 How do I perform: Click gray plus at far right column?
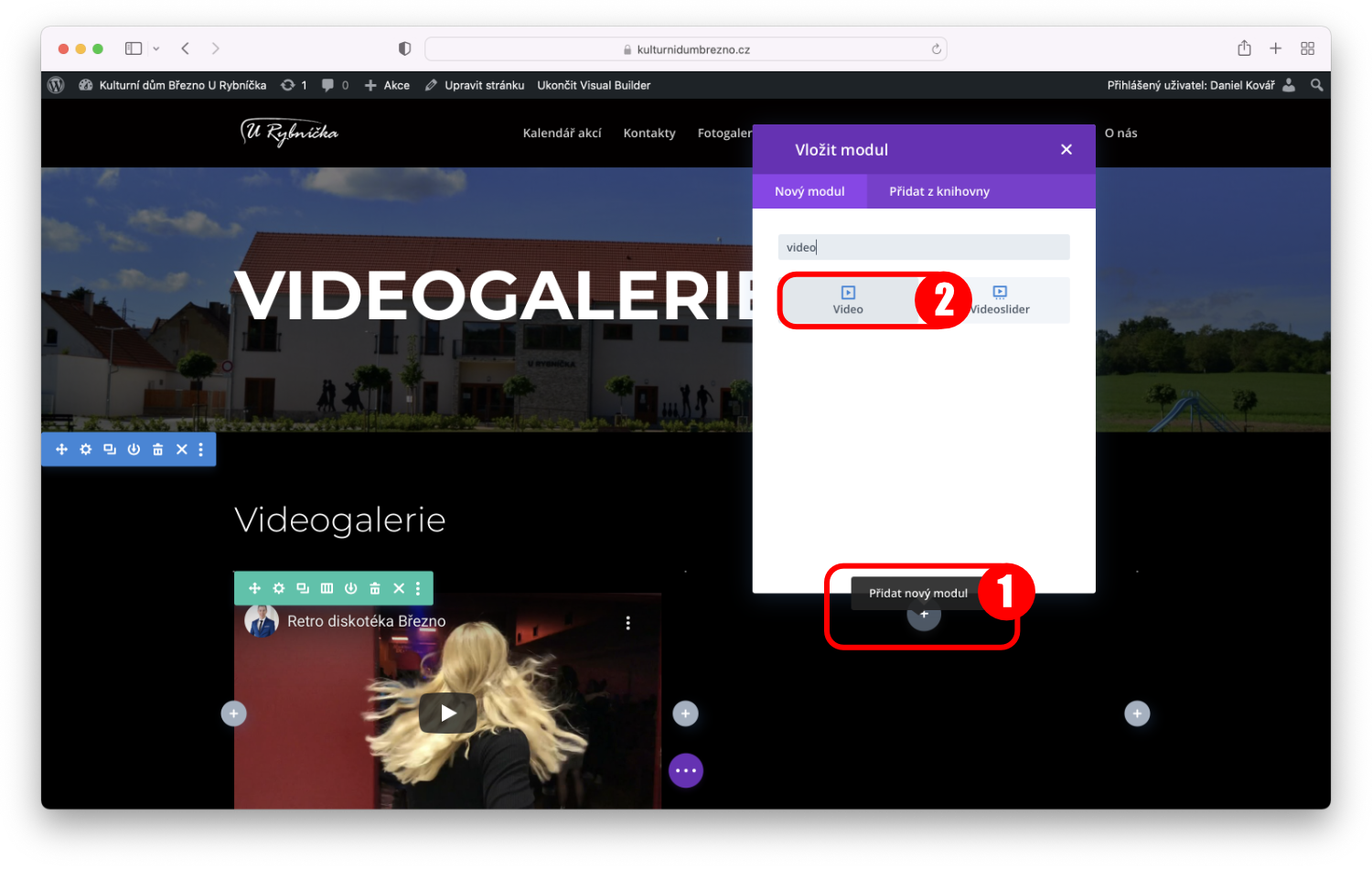(x=1137, y=713)
